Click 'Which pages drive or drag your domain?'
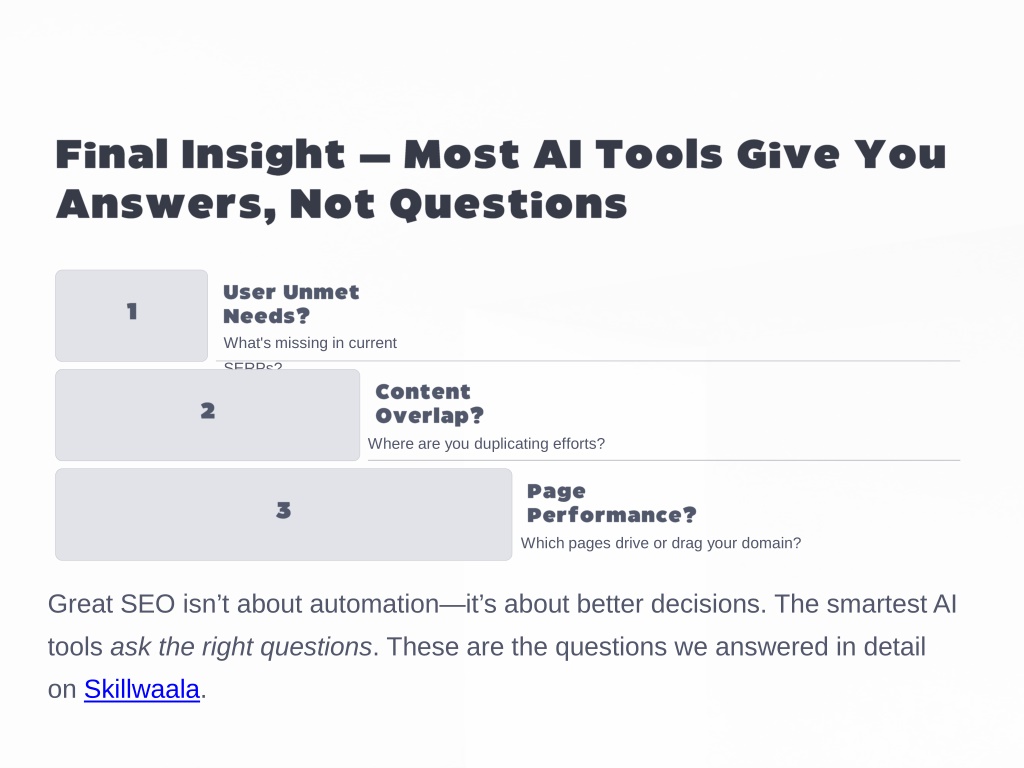 [661, 543]
